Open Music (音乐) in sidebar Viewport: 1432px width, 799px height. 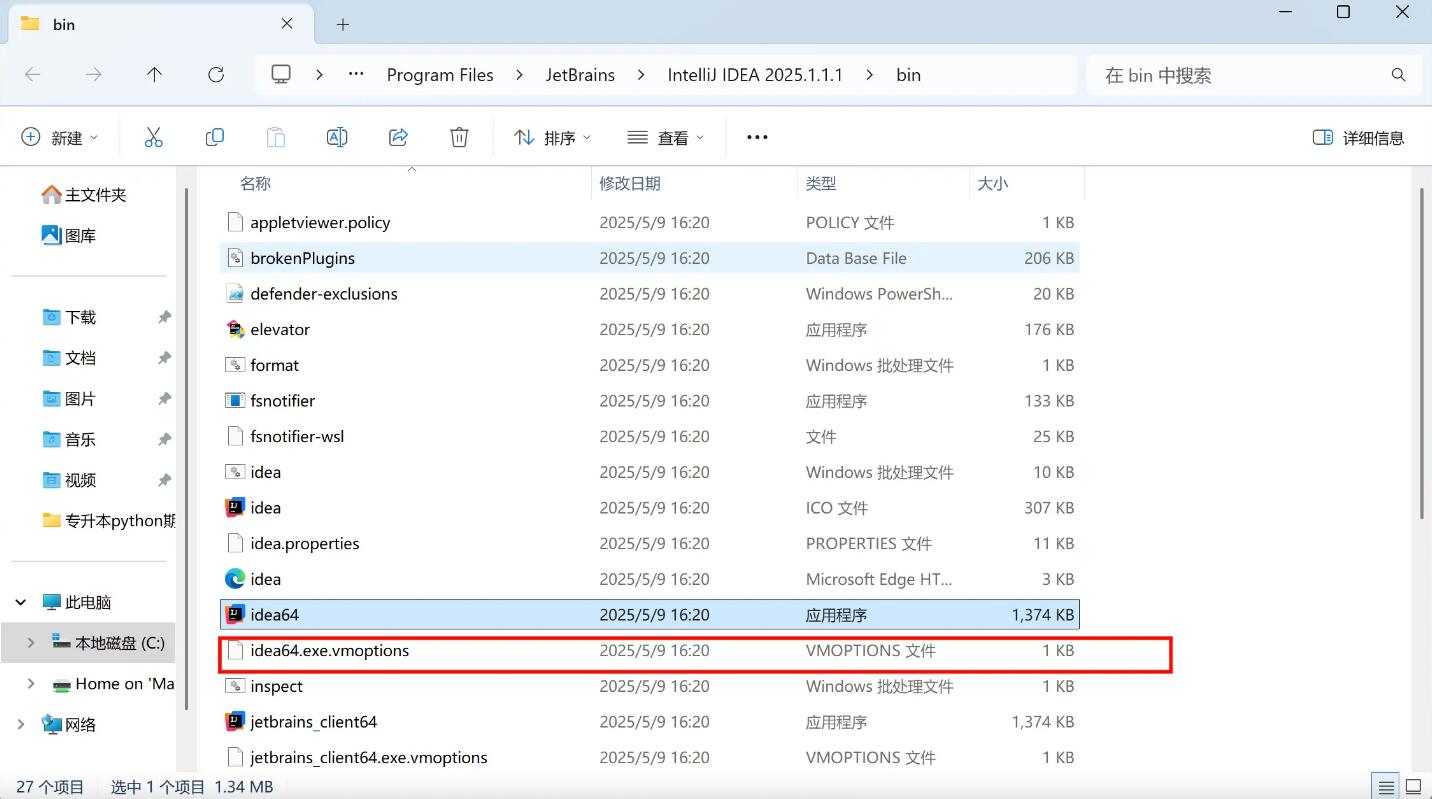coord(70,440)
